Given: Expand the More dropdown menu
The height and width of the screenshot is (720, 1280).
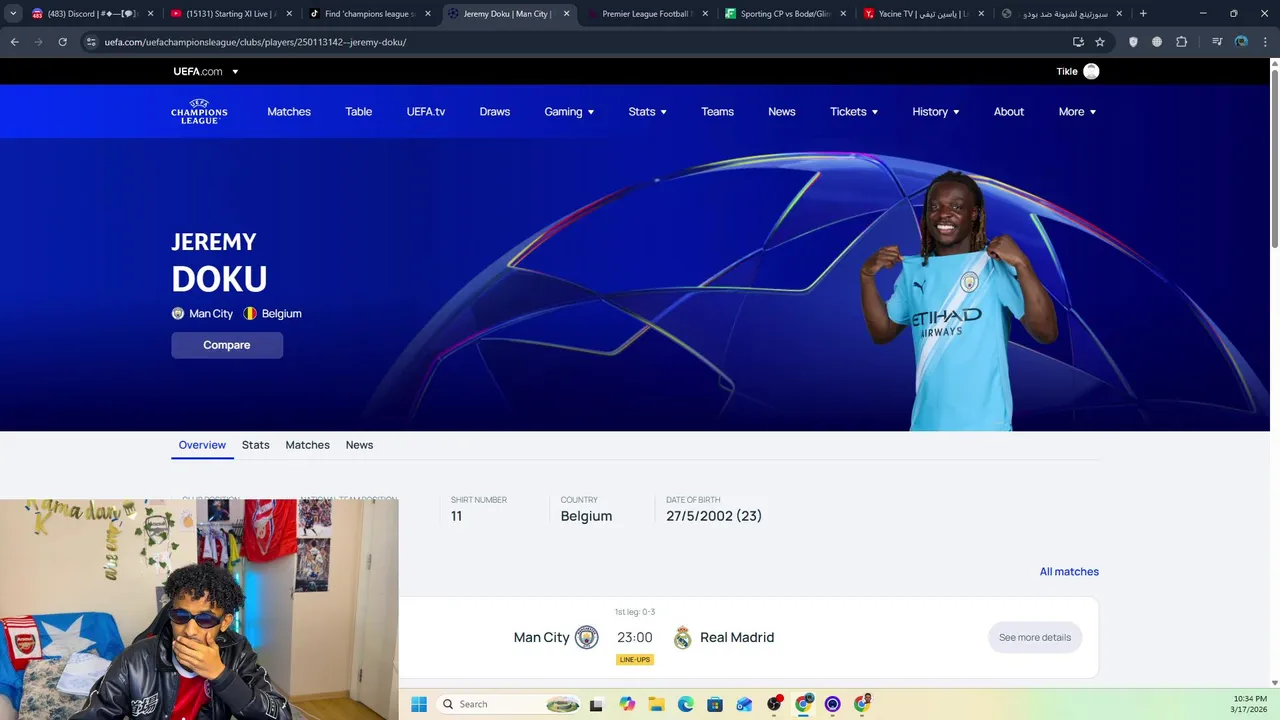Looking at the screenshot, I should pos(1077,112).
